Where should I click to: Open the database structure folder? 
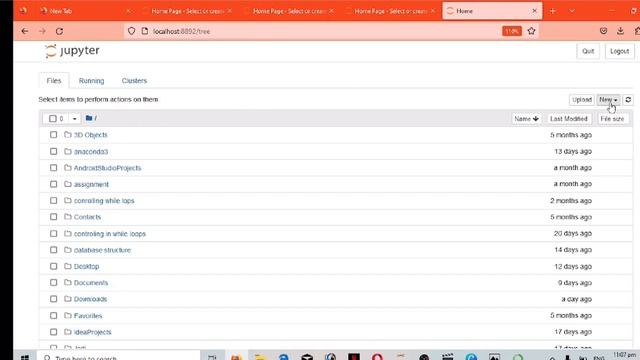pos(102,250)
